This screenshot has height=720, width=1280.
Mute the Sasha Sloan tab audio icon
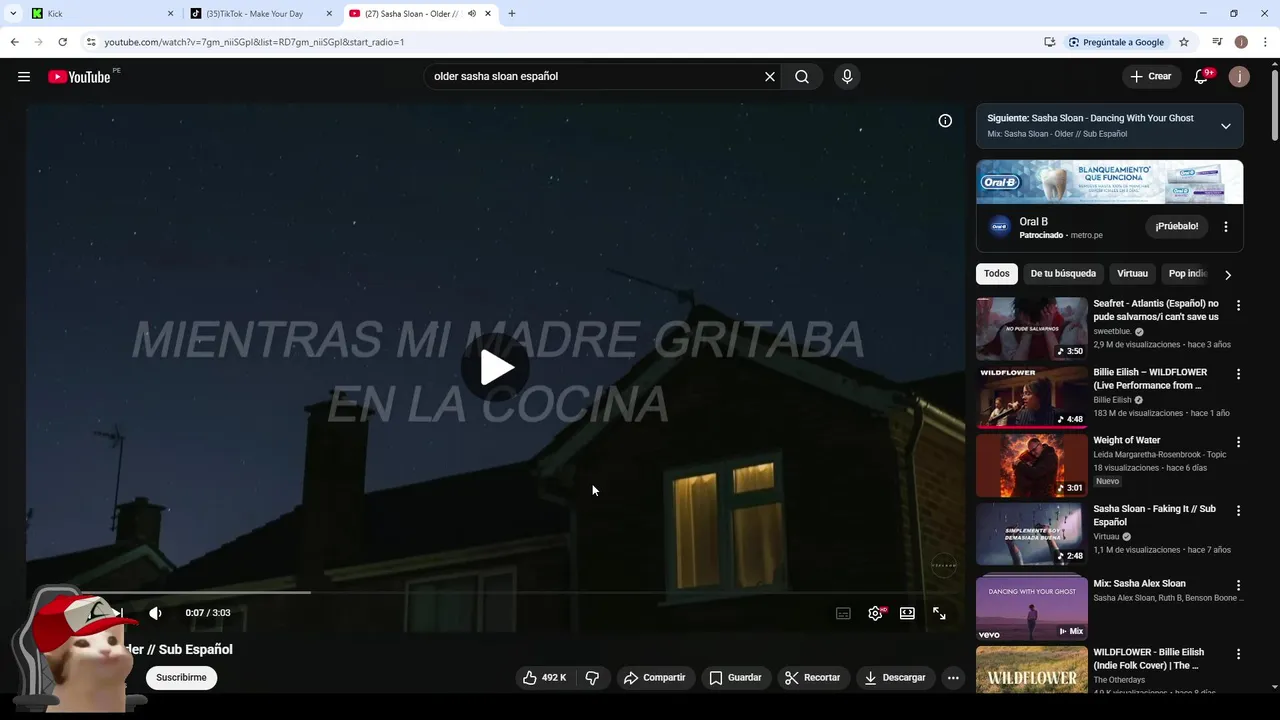pos(472,14)
